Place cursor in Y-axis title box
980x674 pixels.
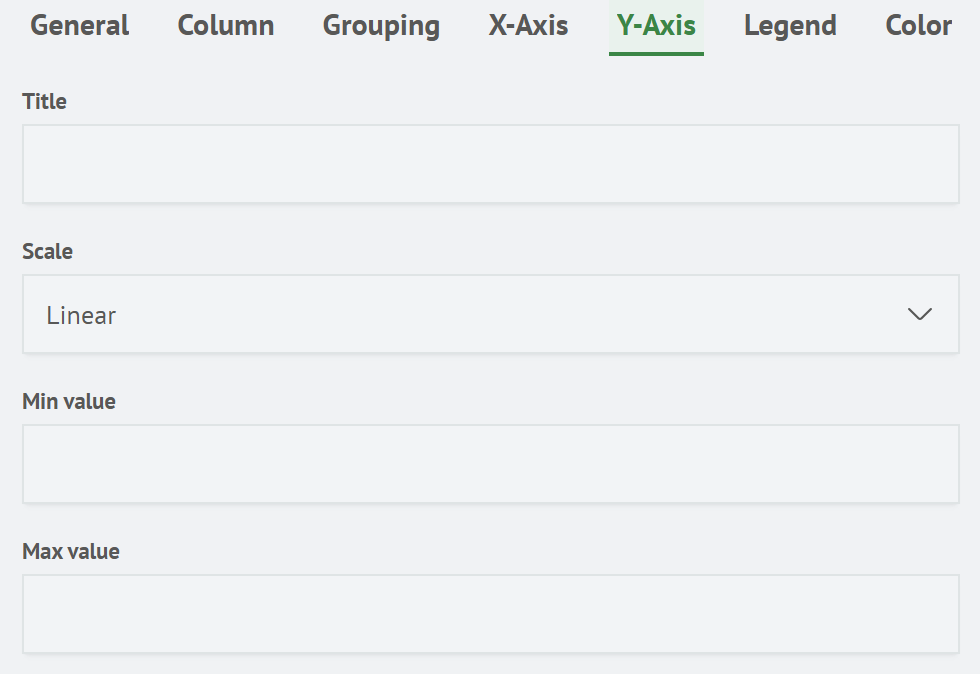pyautogui.click(x=490, y=165)
